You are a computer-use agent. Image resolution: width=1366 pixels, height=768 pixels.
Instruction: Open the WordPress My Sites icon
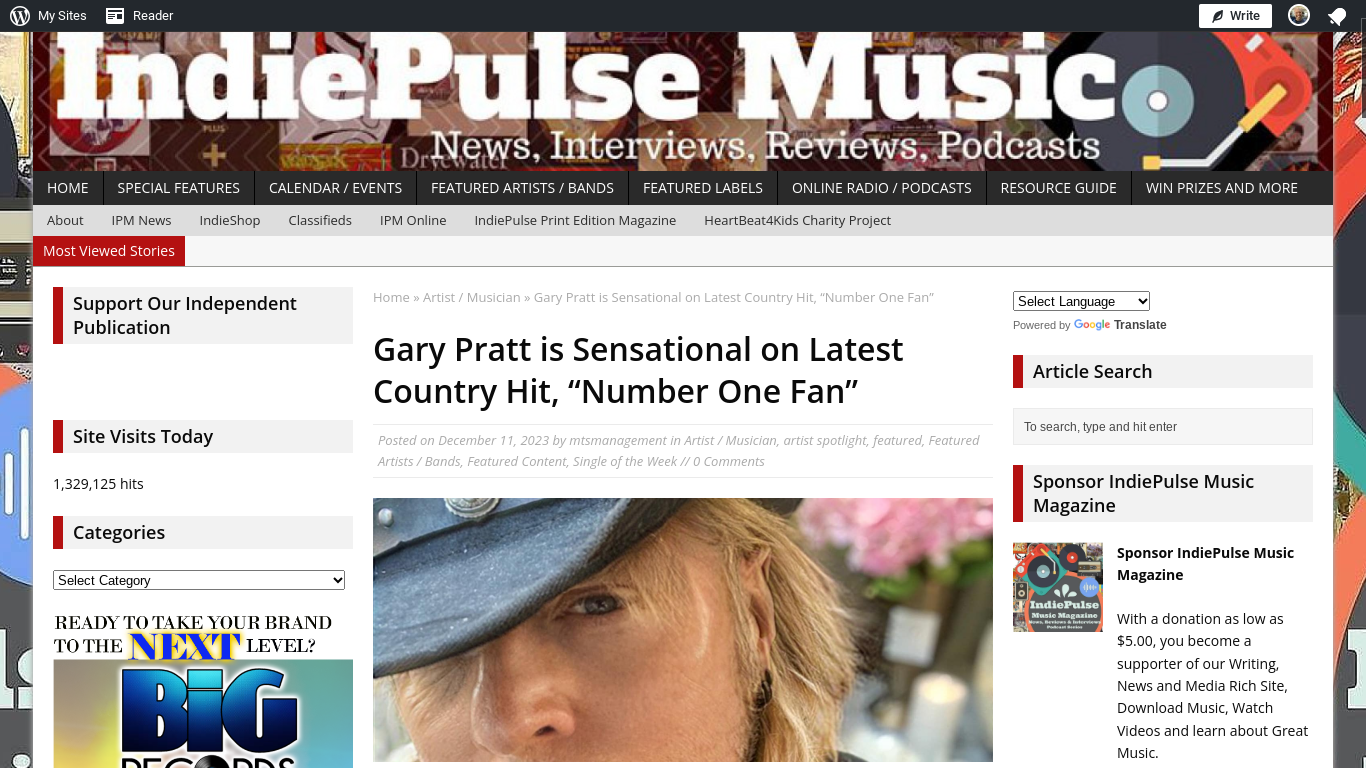20,16
